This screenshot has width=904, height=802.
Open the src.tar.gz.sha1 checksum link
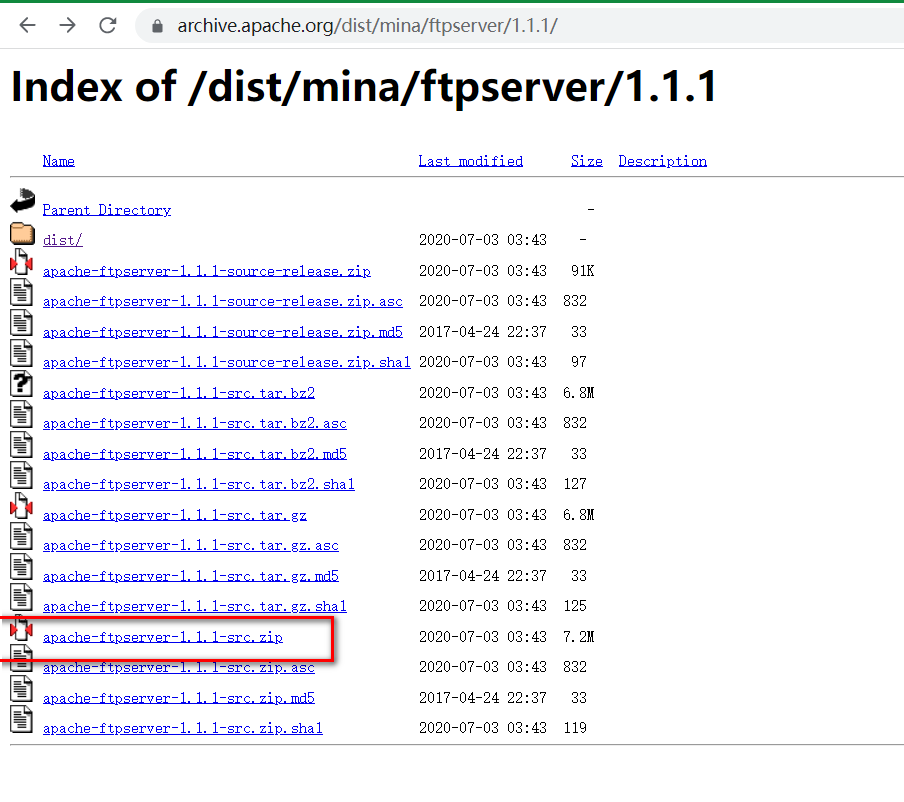click(195, 607)
